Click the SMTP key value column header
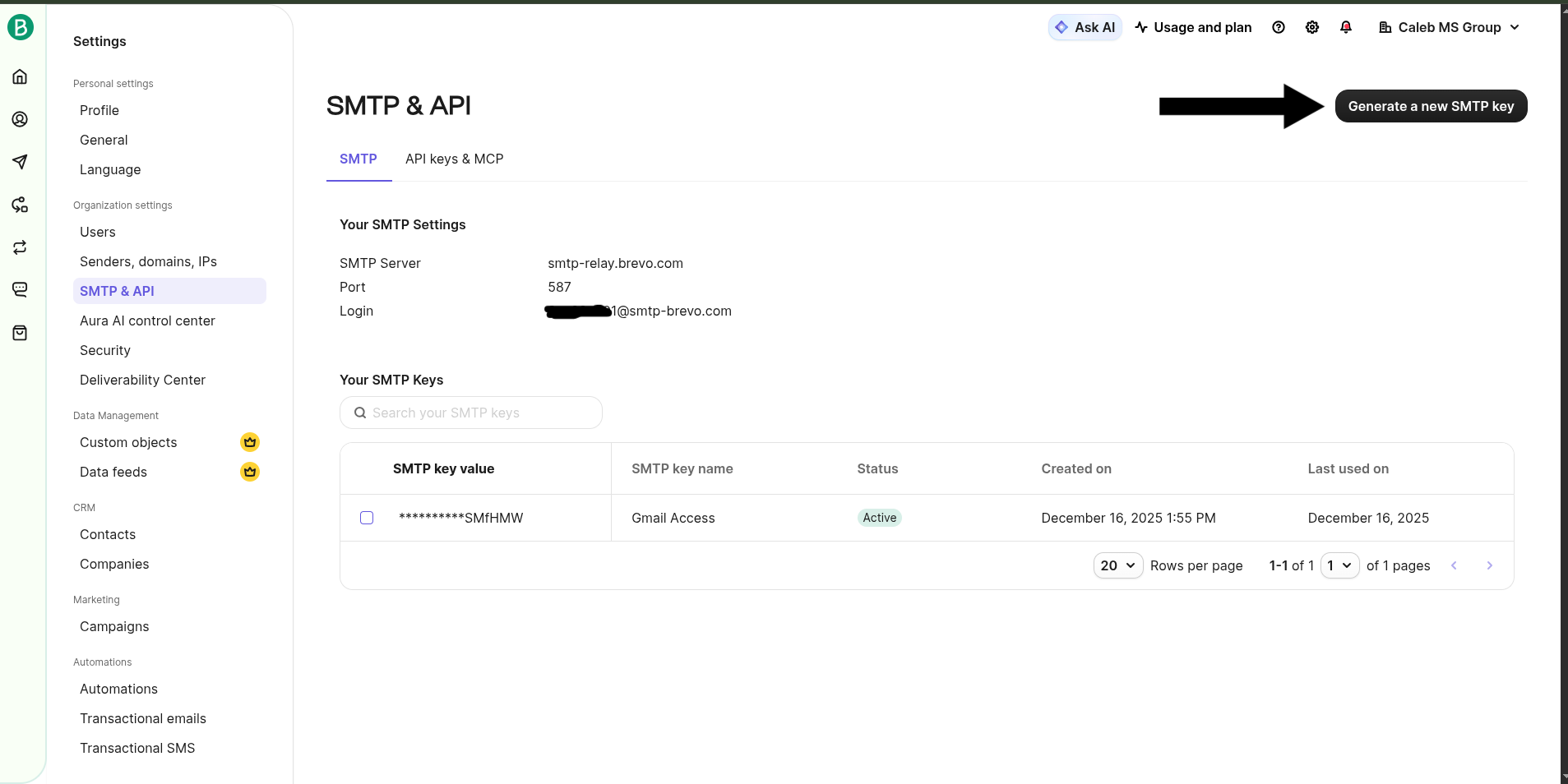Viewport: 1568px width, 784px height. coord(443,468)
